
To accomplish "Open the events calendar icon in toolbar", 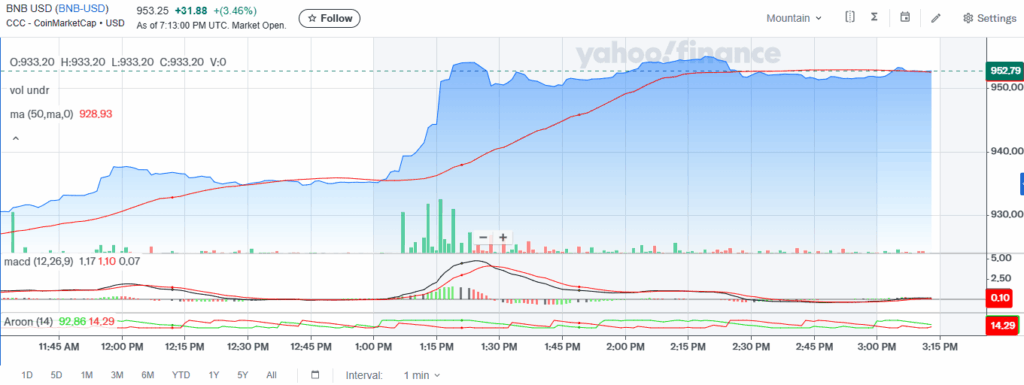I will coord(905,18).
